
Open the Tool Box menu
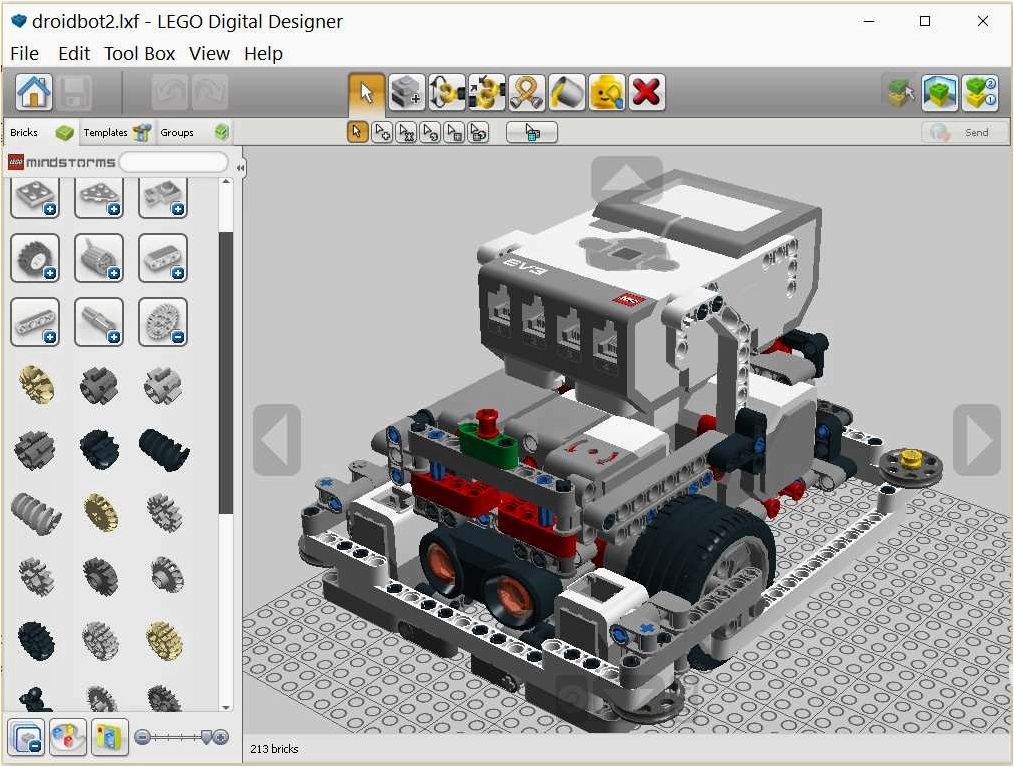click(x=140, y=54)
